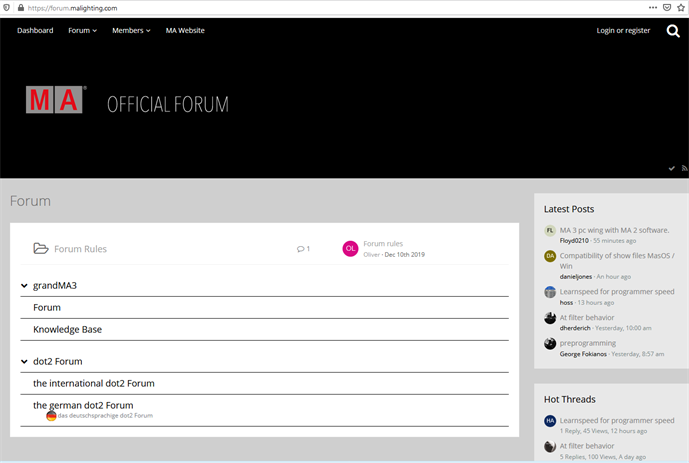Click Floyd0210's FL avatar in Latest Posts
Screen dimensions: 689x463
(x=550, y=231)
